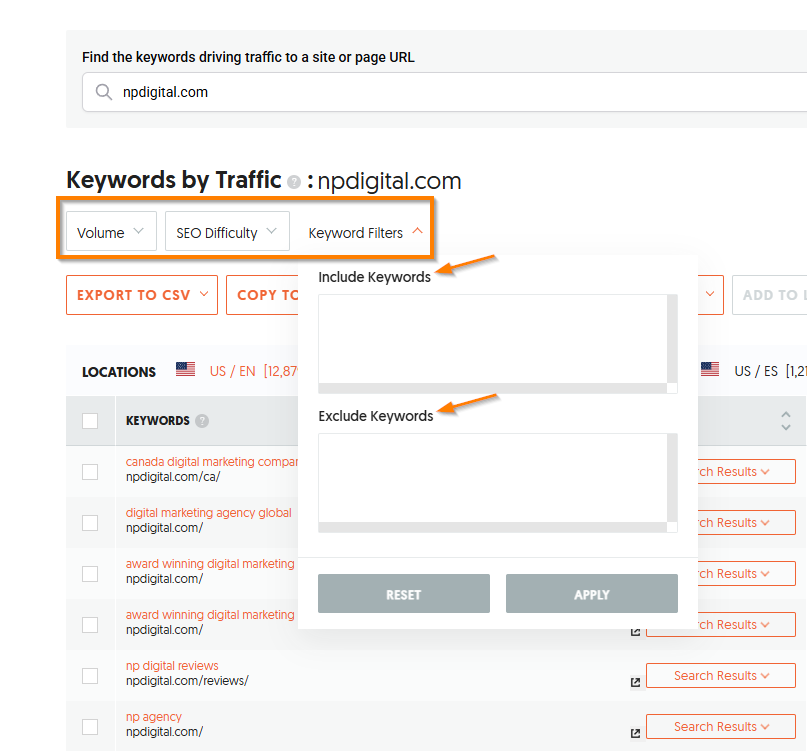Open dropdown chevron right of filters panel
This screenshot has height=751, width=807.
point(710,294)
